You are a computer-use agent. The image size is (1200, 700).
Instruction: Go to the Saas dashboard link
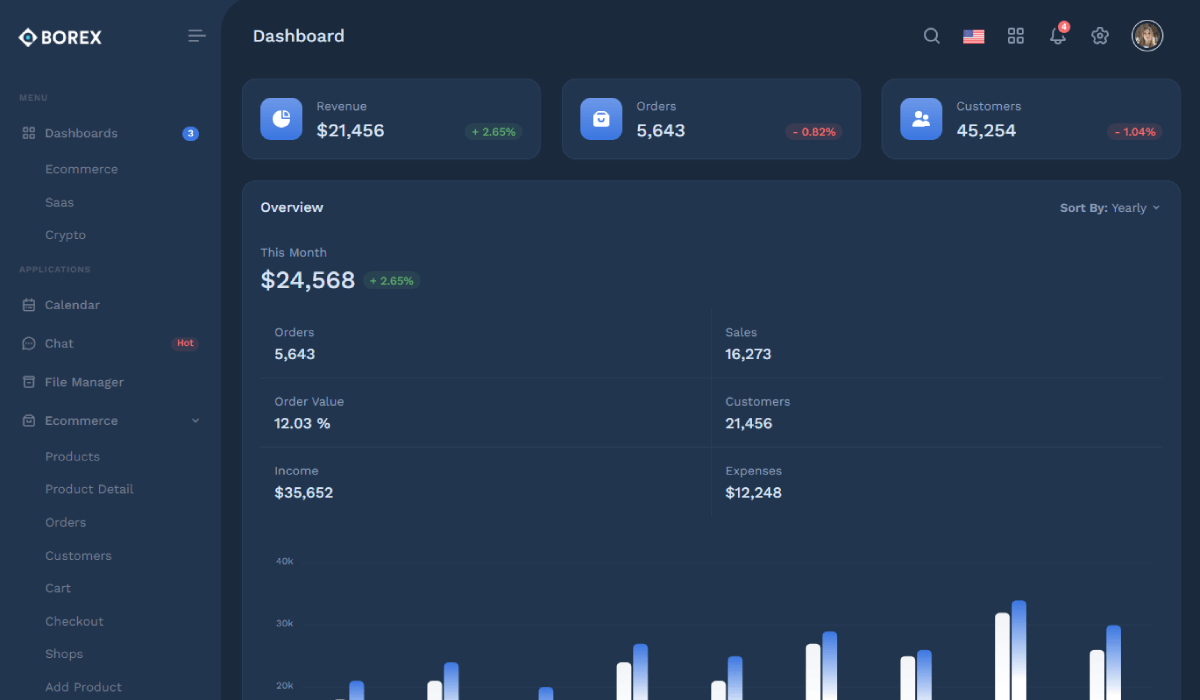click(x=59, y=202)
